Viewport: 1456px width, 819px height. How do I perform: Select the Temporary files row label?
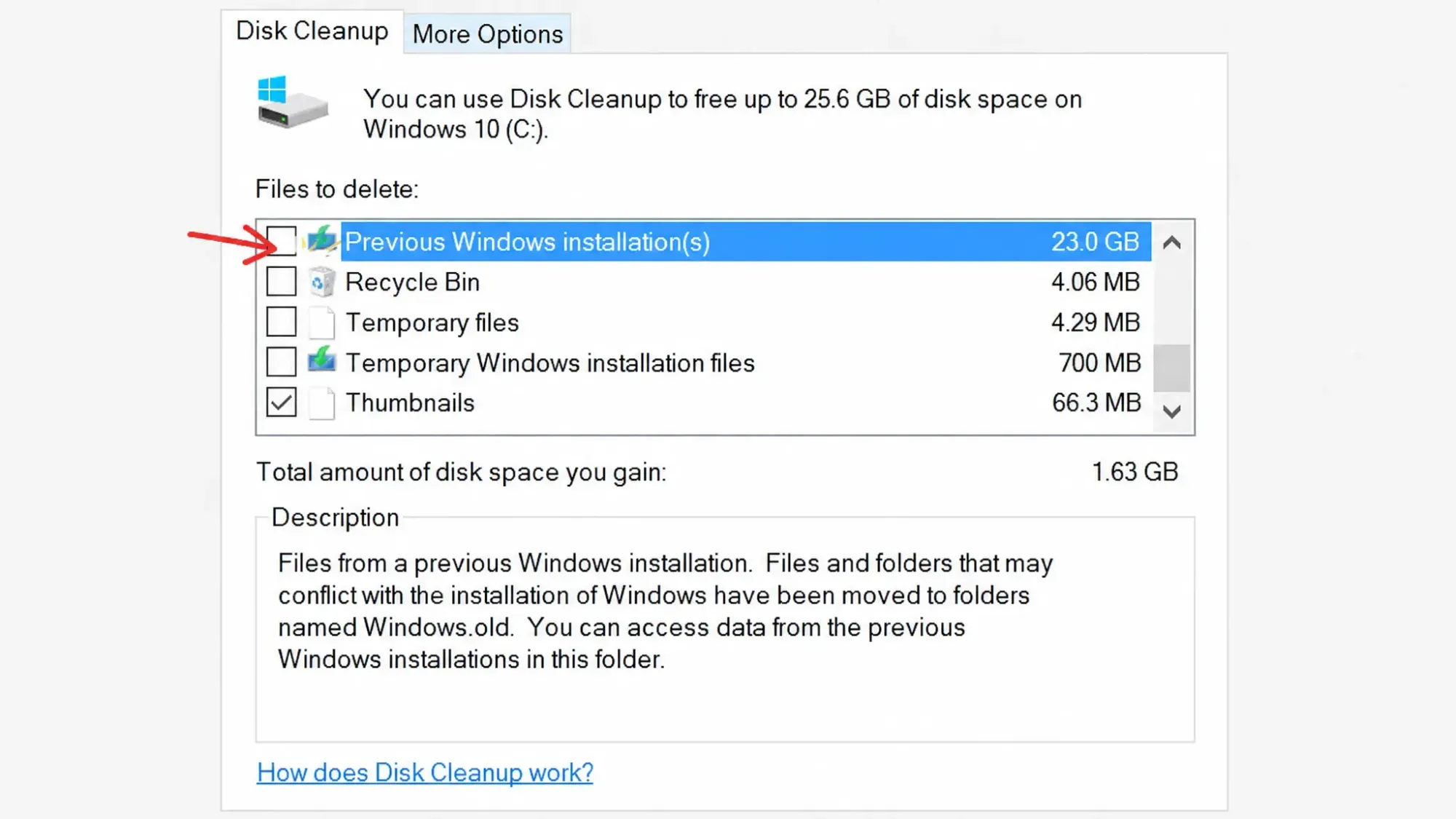click(432, 323)
